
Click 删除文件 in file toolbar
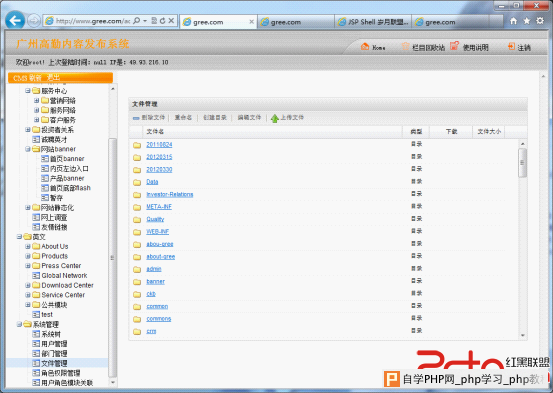point(153,117)
